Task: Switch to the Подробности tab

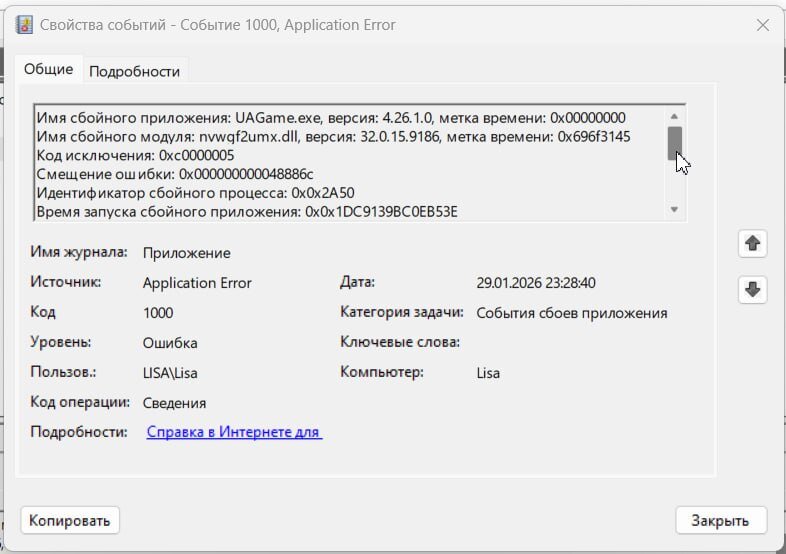Action: pyautogui.click(x=134, y=71)
